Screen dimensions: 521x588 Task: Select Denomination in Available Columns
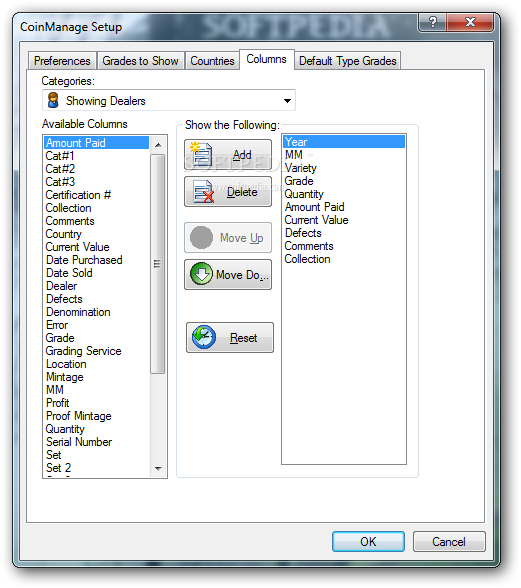point(96,312)
